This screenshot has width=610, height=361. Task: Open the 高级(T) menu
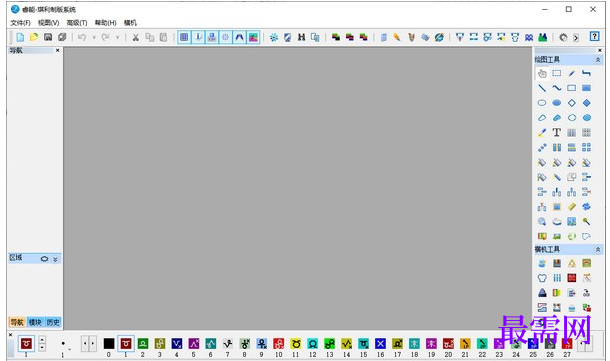[x=77, y=23]
